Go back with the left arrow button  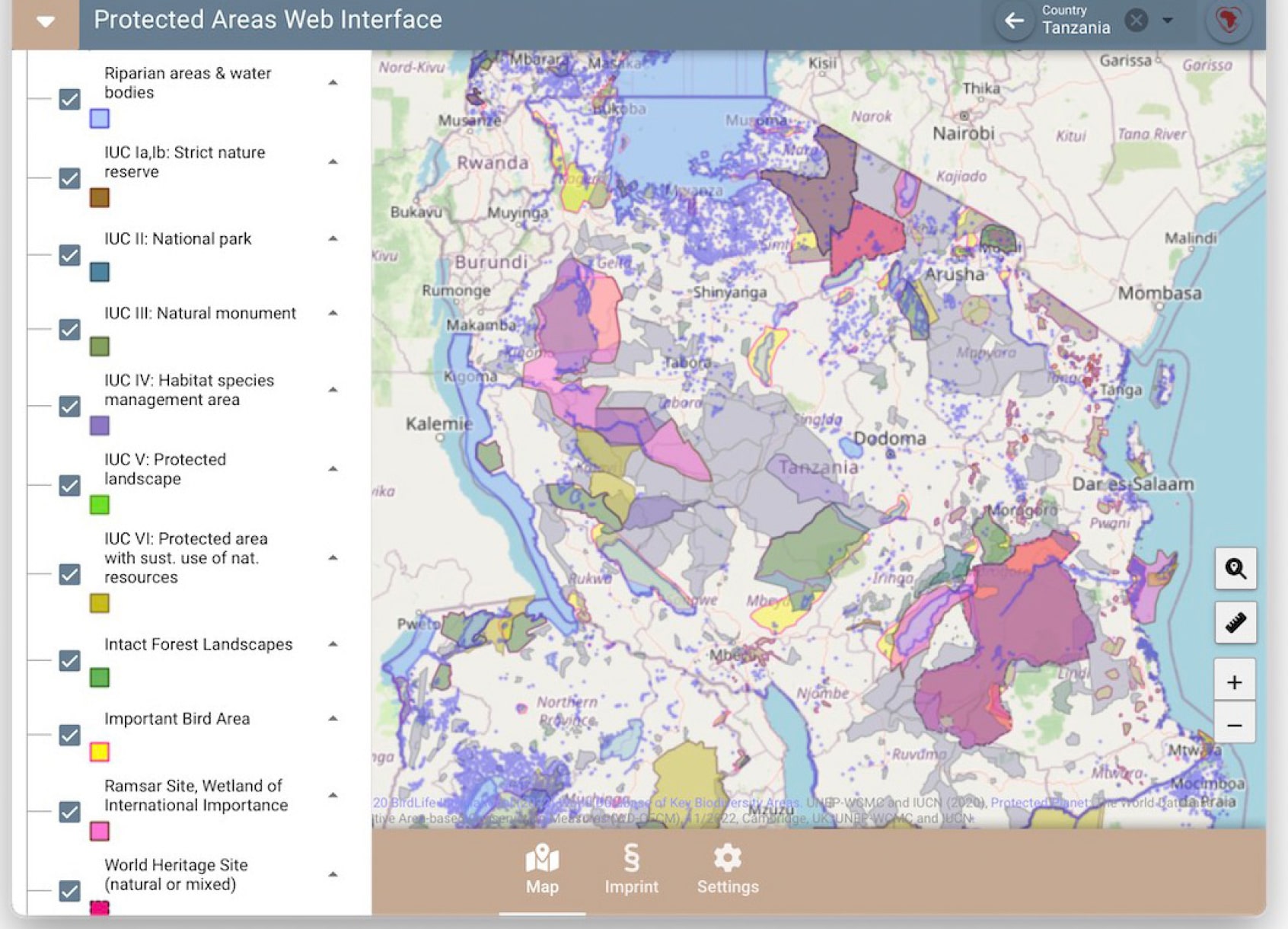tap(1014, 21)
